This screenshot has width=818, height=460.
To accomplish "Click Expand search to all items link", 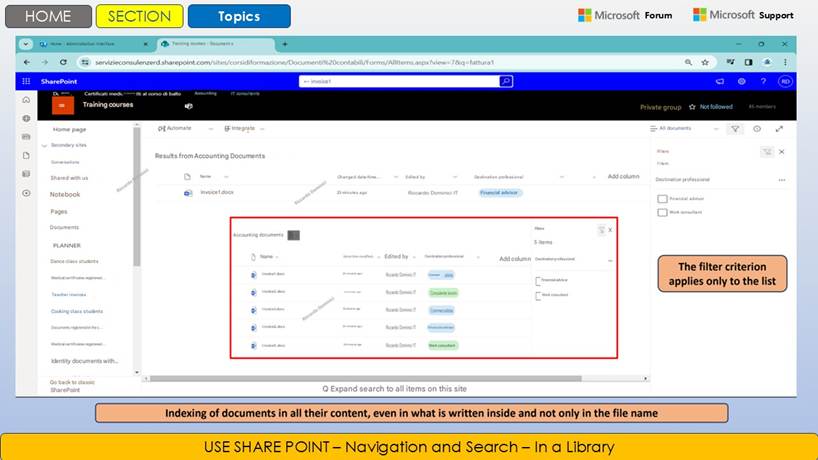I will 395,388.
